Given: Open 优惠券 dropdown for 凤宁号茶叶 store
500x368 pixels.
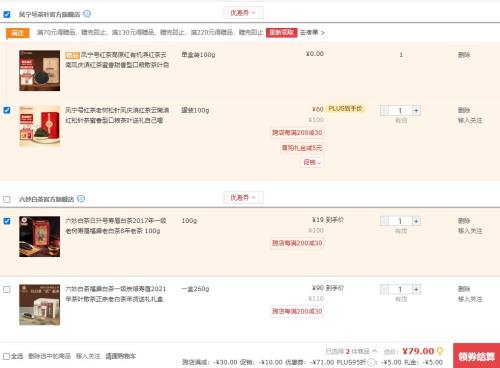Looking at the screenshot, I should pos(243,13).
